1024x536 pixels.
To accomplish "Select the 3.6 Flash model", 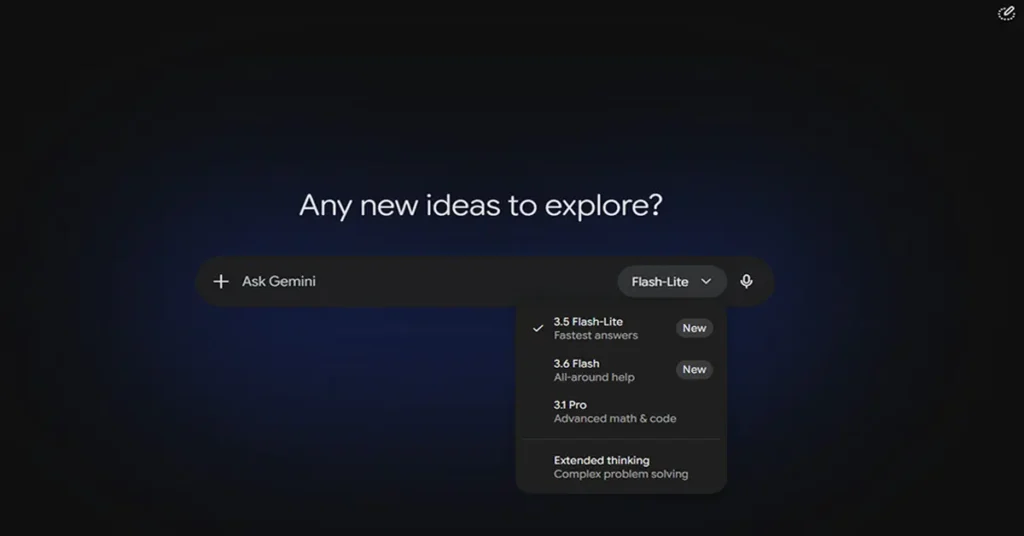I will (621, 370).
